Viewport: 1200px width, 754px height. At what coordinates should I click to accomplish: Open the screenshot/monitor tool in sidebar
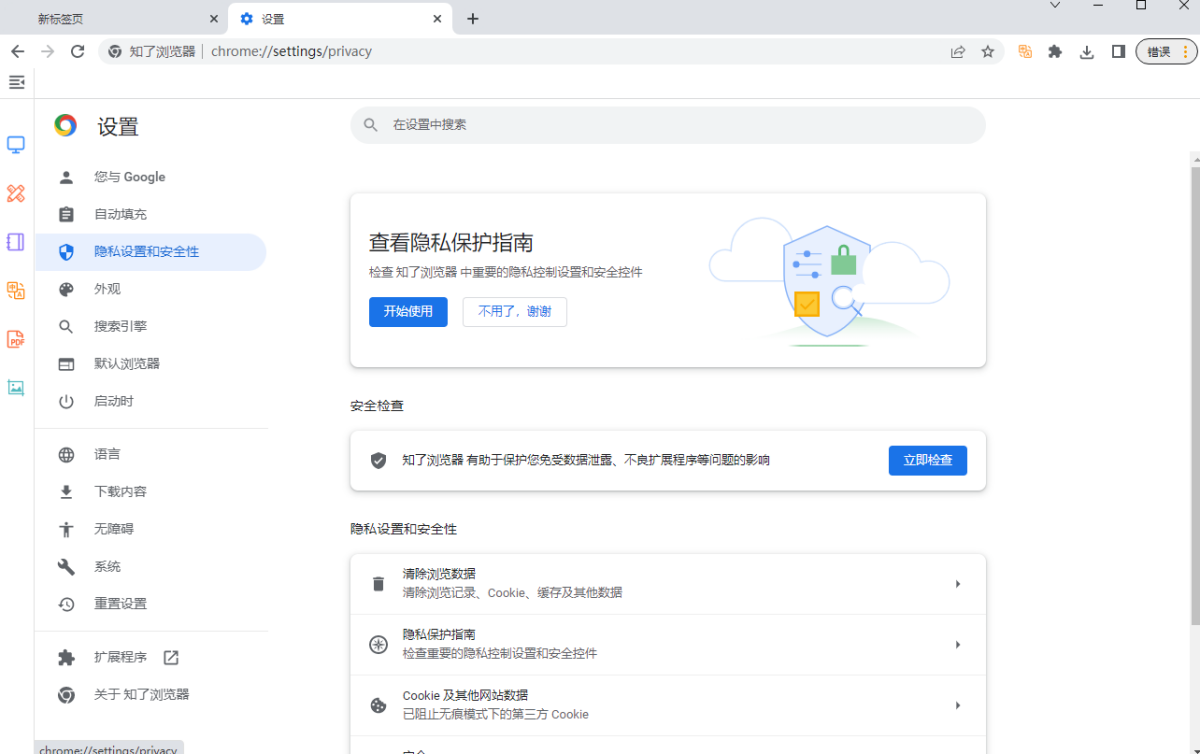click(x=15, y=144)
